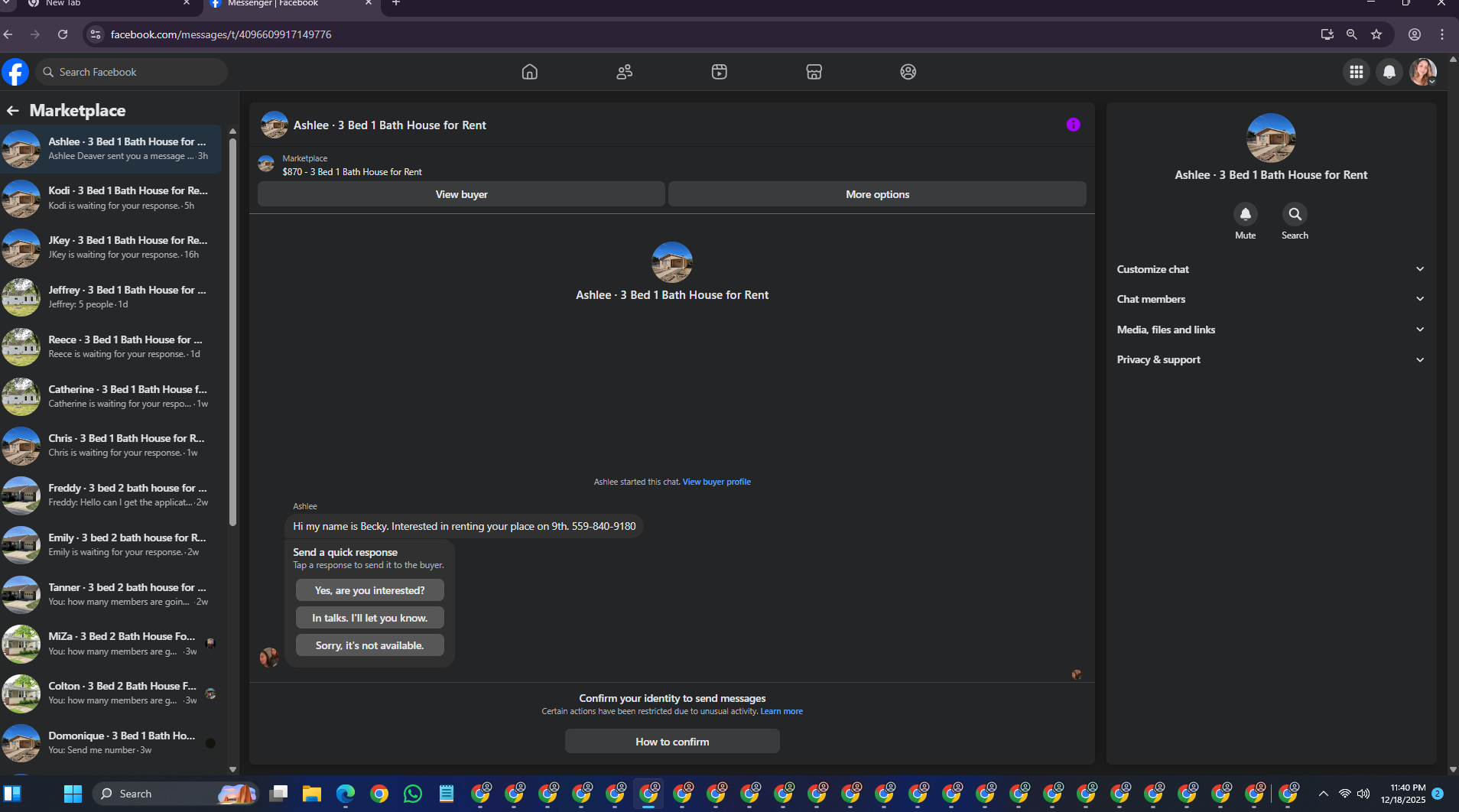Open Freddy conversation in chat list
1459x812 pixels.
click(112, 495)
